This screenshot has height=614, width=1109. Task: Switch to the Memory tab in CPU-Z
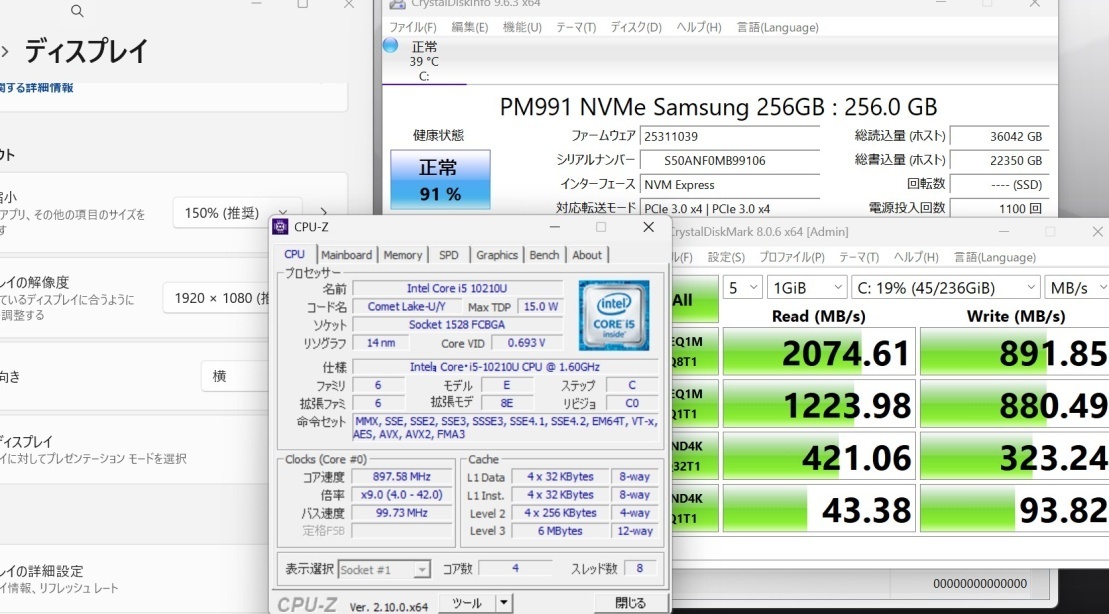pos(403,255)
